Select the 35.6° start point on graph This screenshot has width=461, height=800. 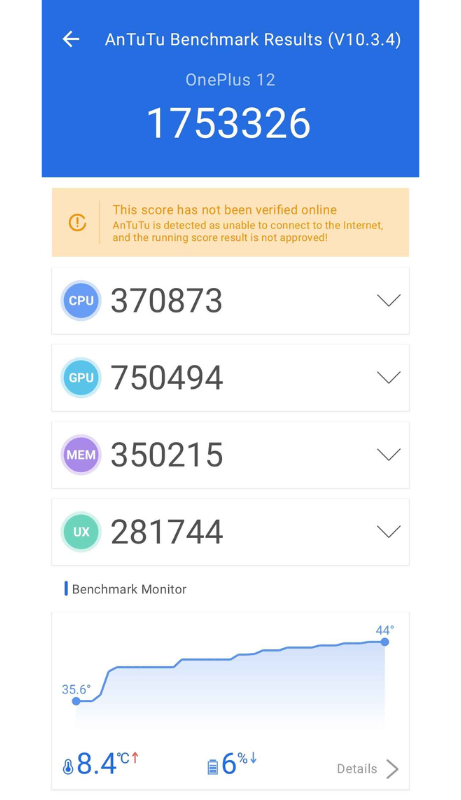(x=76, y=701)
